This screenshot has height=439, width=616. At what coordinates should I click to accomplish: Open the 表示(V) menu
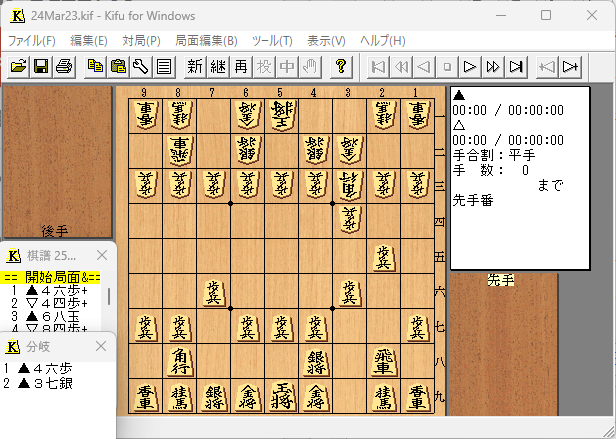point(326,40)
